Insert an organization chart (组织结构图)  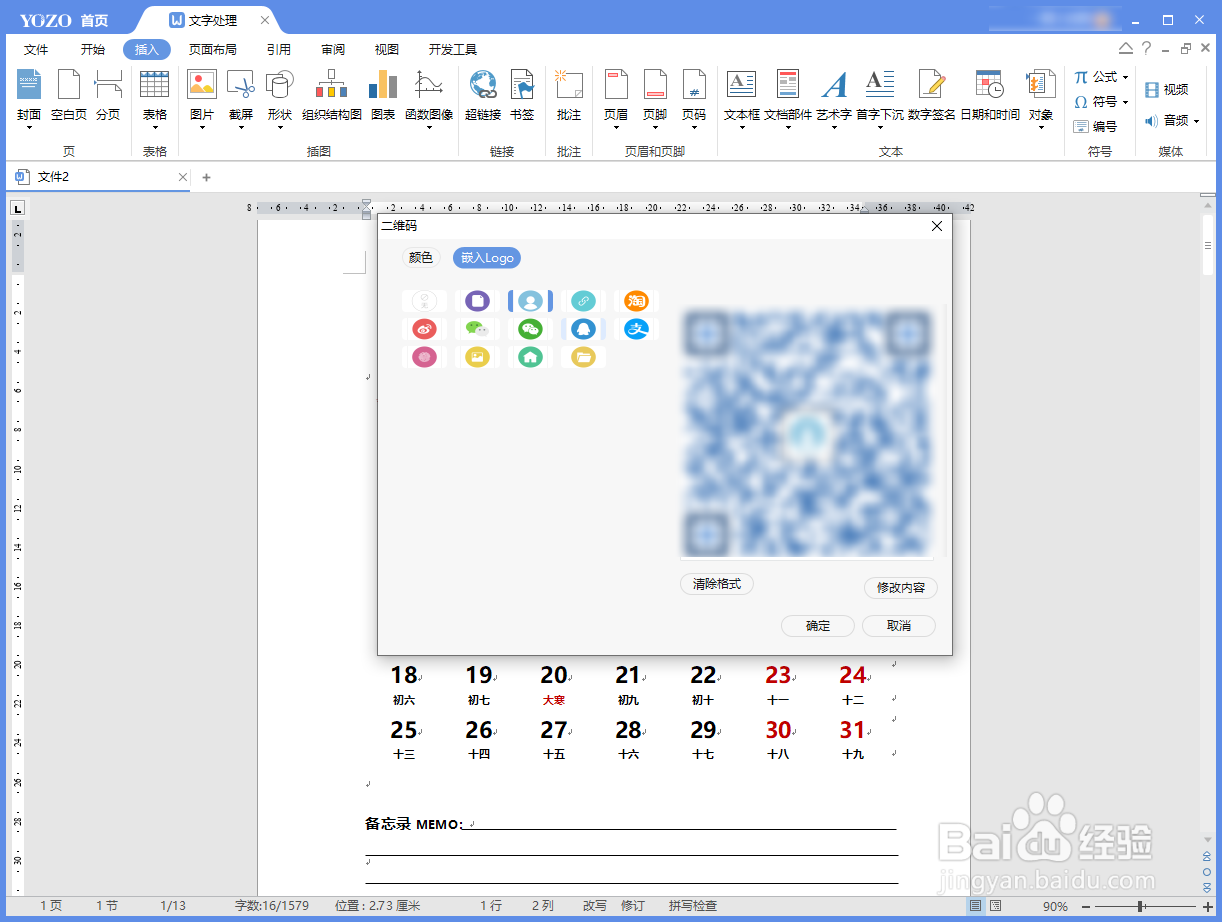pos(332,97)
